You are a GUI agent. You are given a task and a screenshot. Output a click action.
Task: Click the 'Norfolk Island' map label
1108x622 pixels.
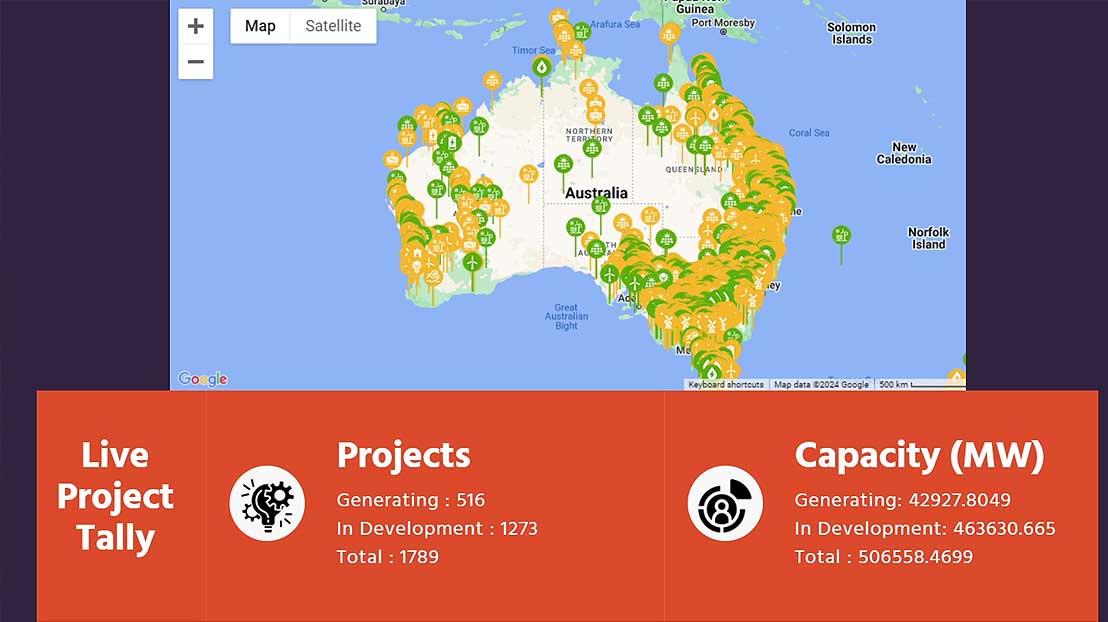click(x=929, y=238)
